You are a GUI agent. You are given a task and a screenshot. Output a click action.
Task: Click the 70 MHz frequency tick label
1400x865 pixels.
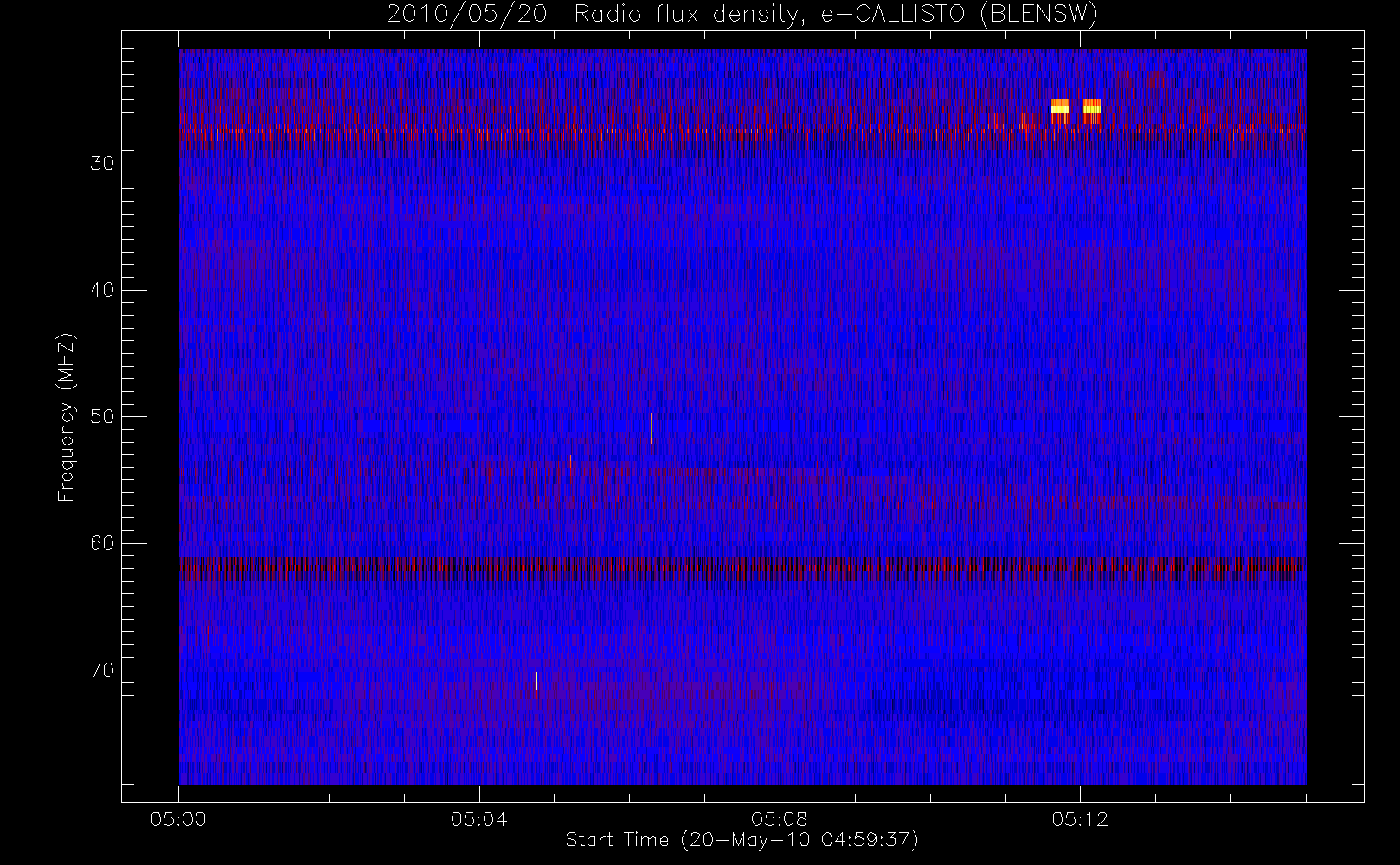click(102, 670)
